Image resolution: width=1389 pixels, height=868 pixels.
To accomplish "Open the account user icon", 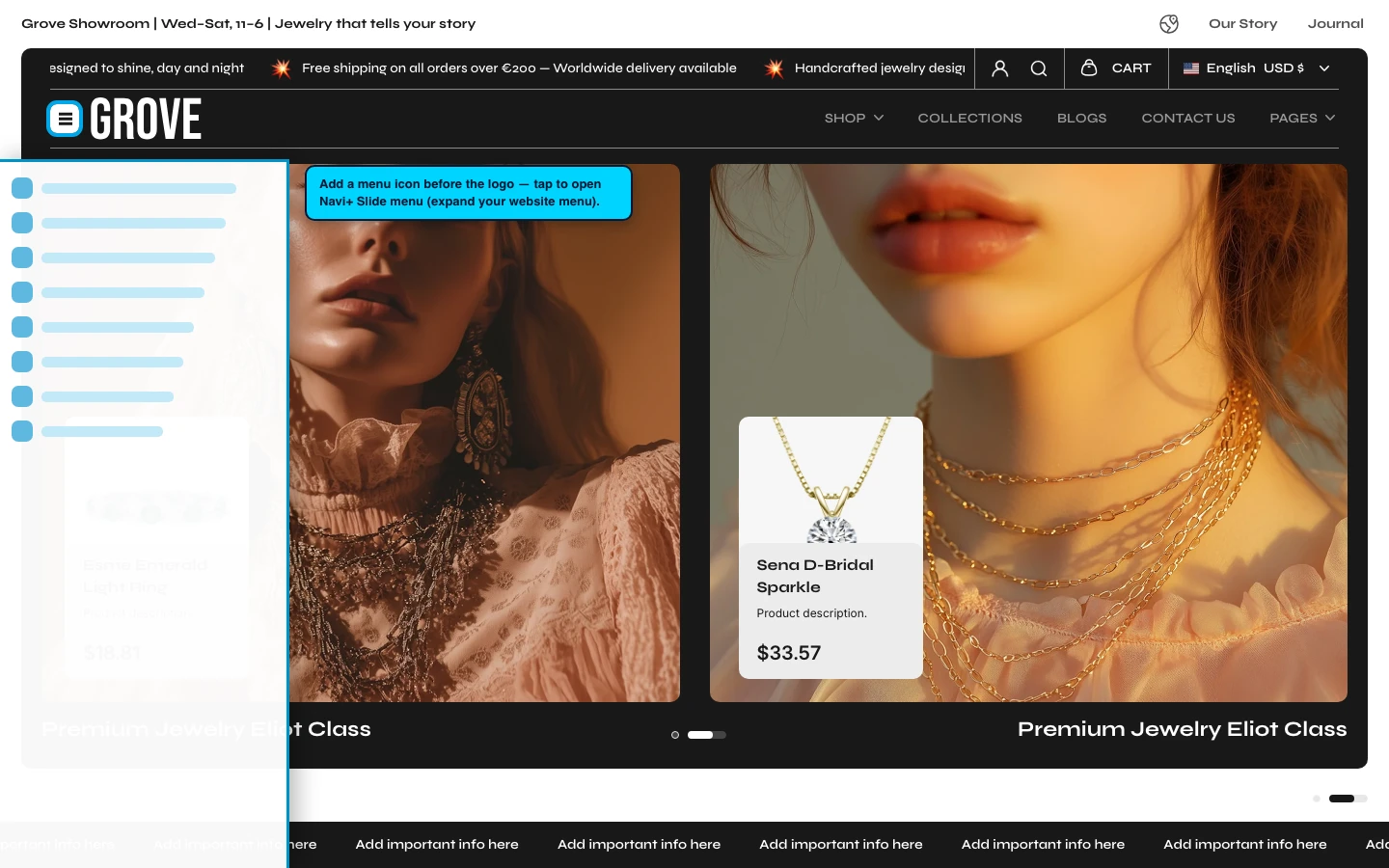I will coord(1000,68).
